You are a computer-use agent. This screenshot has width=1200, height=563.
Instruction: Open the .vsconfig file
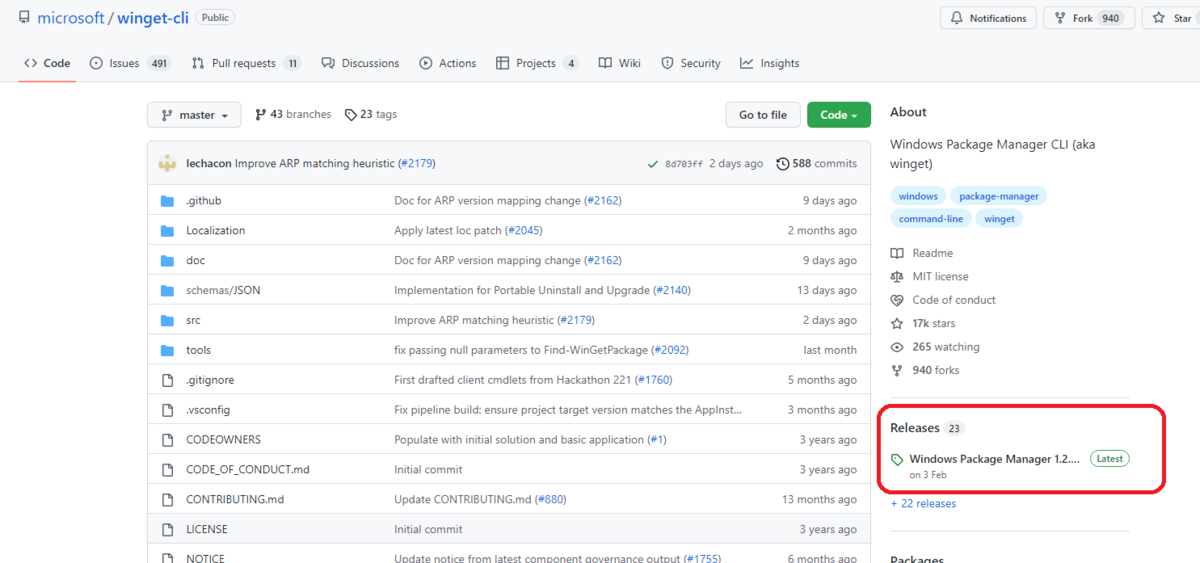[x=208, y=410]
